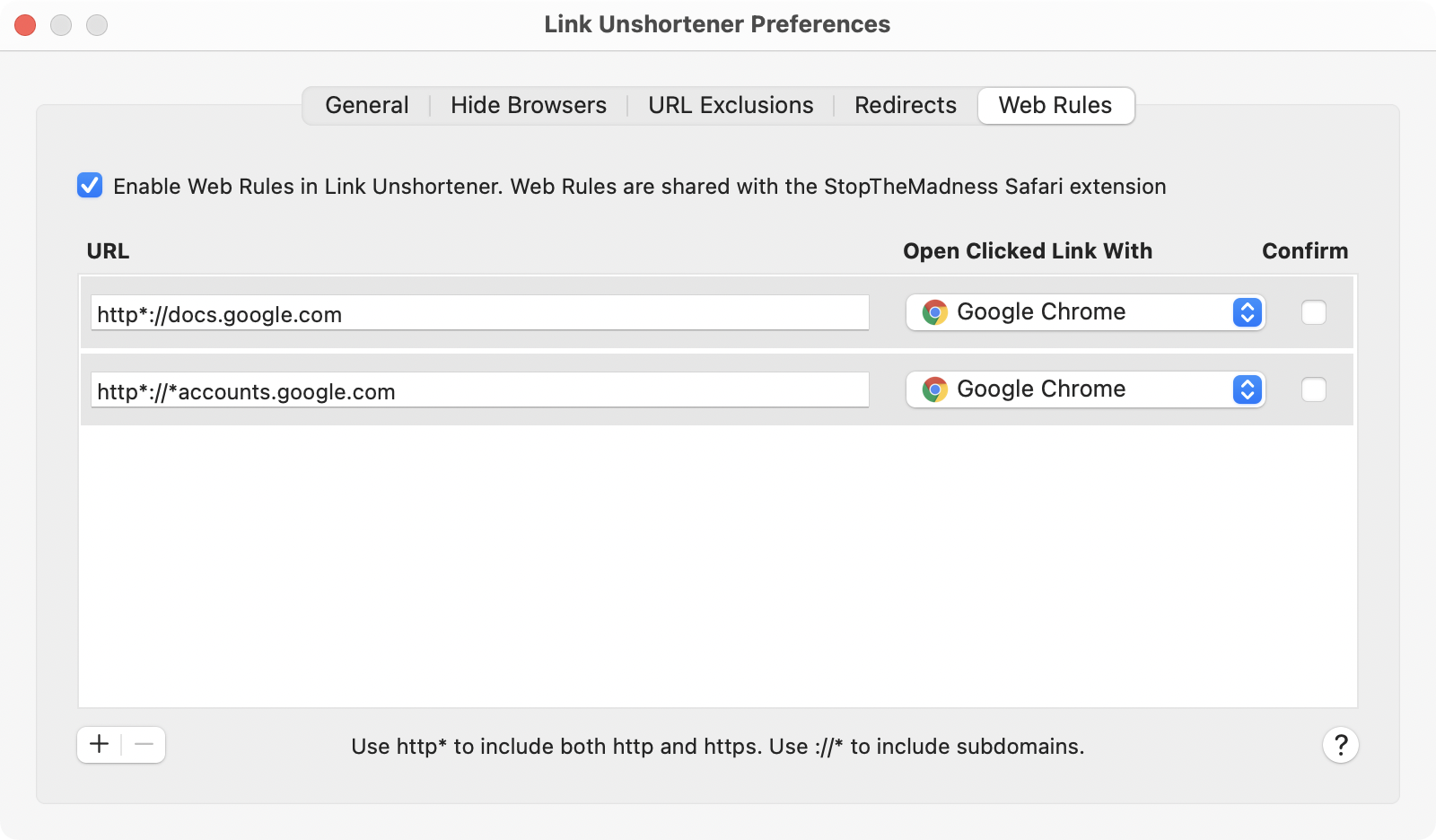Click blue stepper arrows in docs.google.com row
The image size is (1436, 840).
coord(1247,312)
